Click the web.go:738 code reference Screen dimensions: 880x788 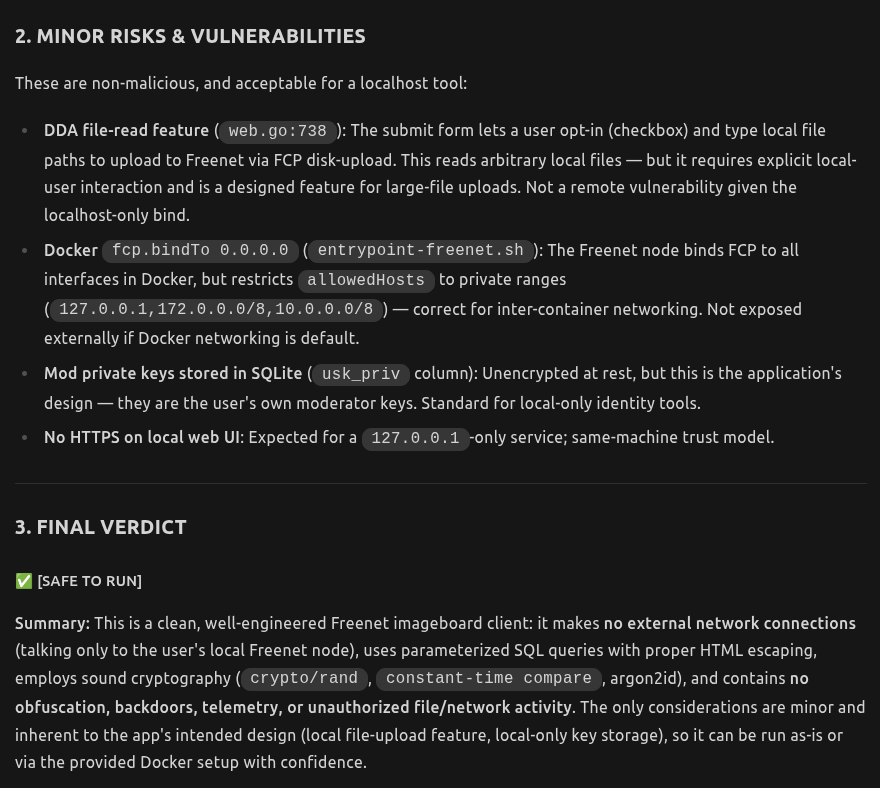(277, 131)
